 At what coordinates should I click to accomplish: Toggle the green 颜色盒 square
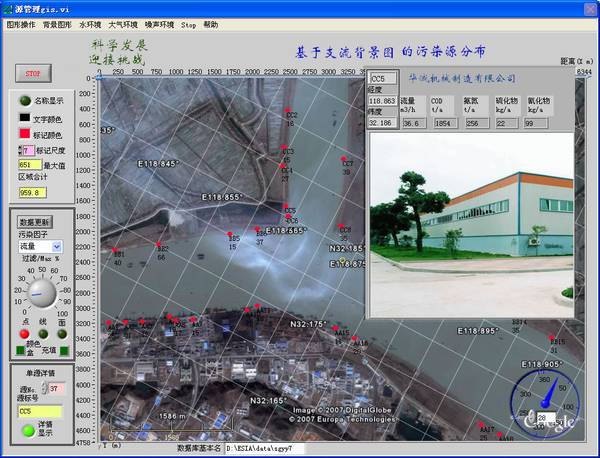click(x=20, y=350)
